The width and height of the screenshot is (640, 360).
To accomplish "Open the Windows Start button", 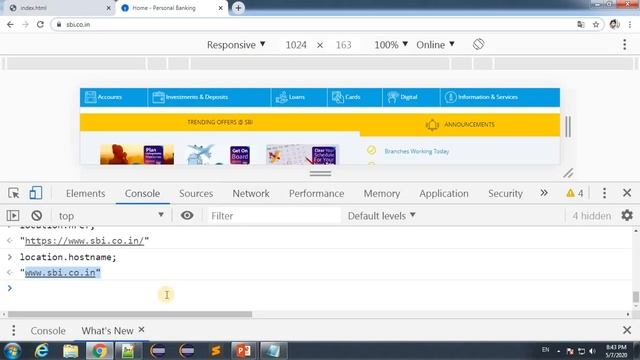I will (12, 351).
